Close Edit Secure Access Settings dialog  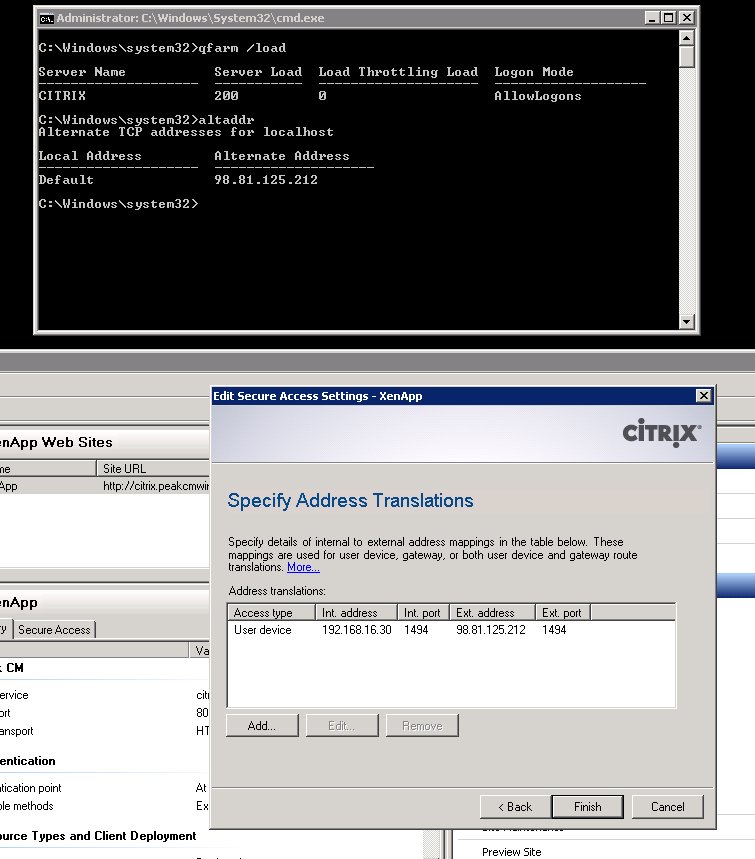tap(703, 396)
